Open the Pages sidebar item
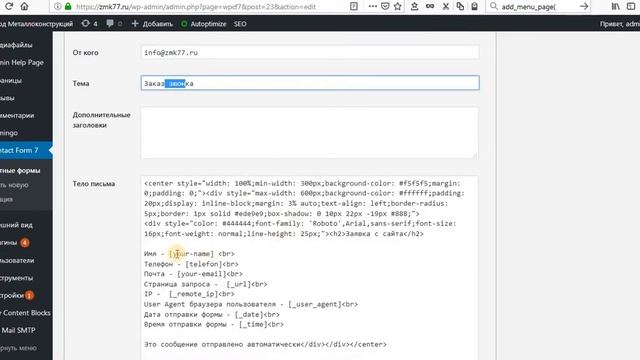This screenshot has height=360, width=640. coord(11,80)
